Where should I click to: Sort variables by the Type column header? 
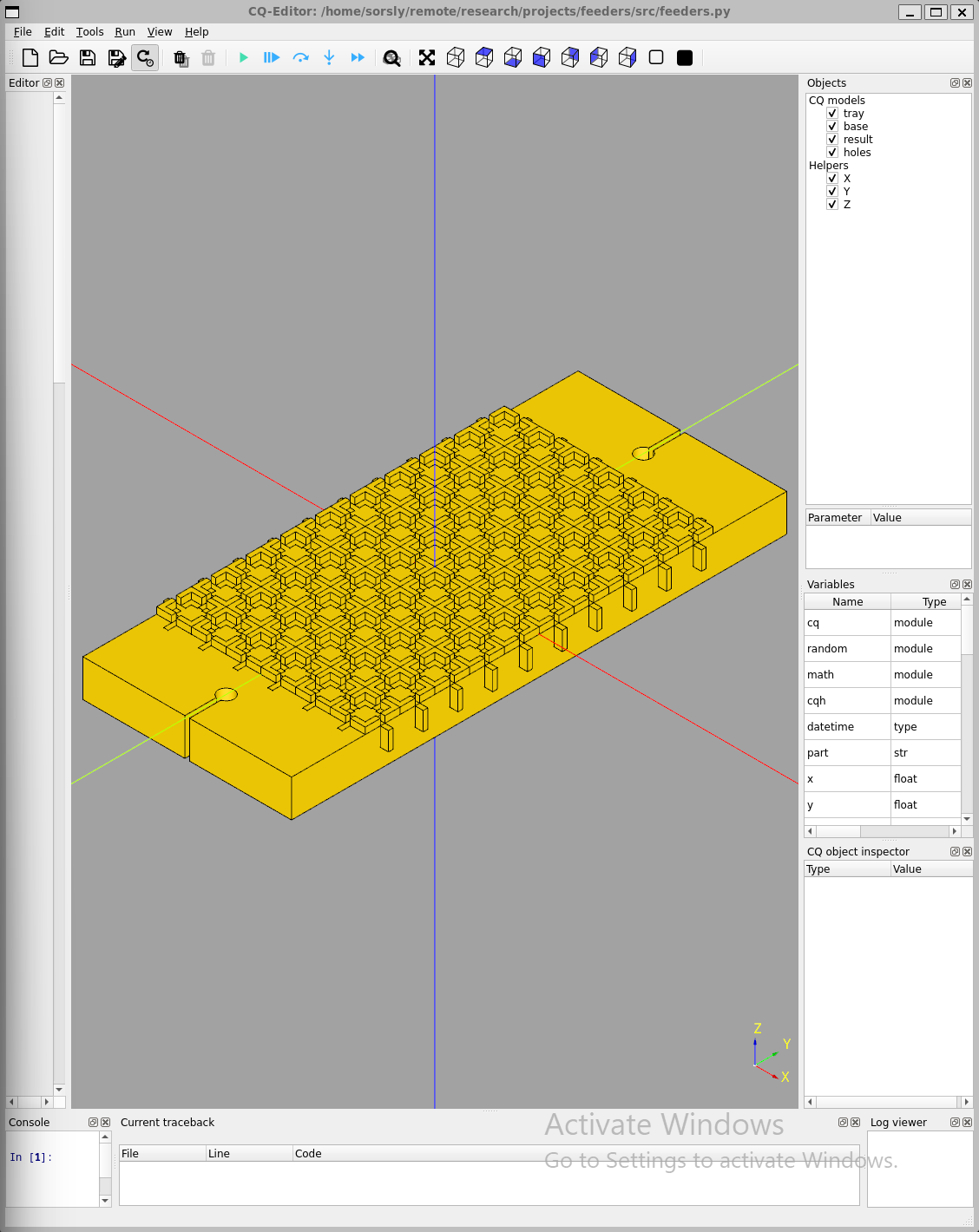[x=925, y=602]
